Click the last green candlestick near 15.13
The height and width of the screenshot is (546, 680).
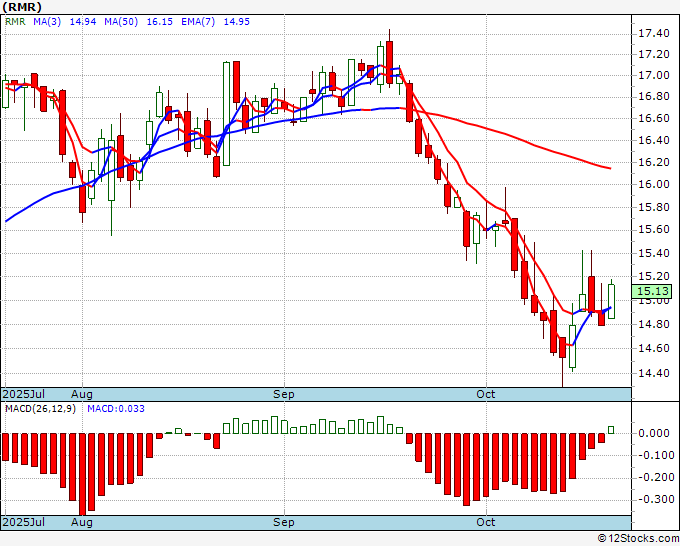(x=611, y=301)
